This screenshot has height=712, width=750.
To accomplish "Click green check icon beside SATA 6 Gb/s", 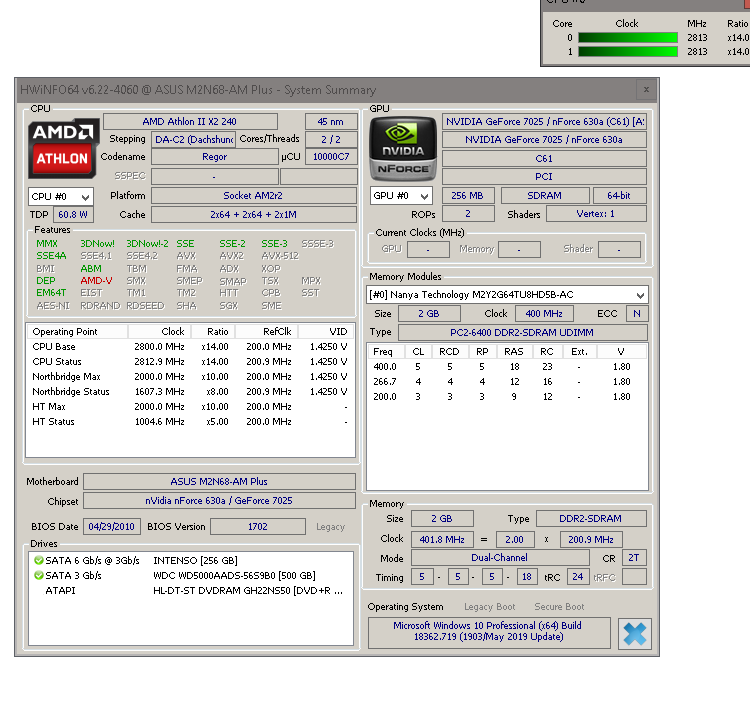I will pos(39,560).
